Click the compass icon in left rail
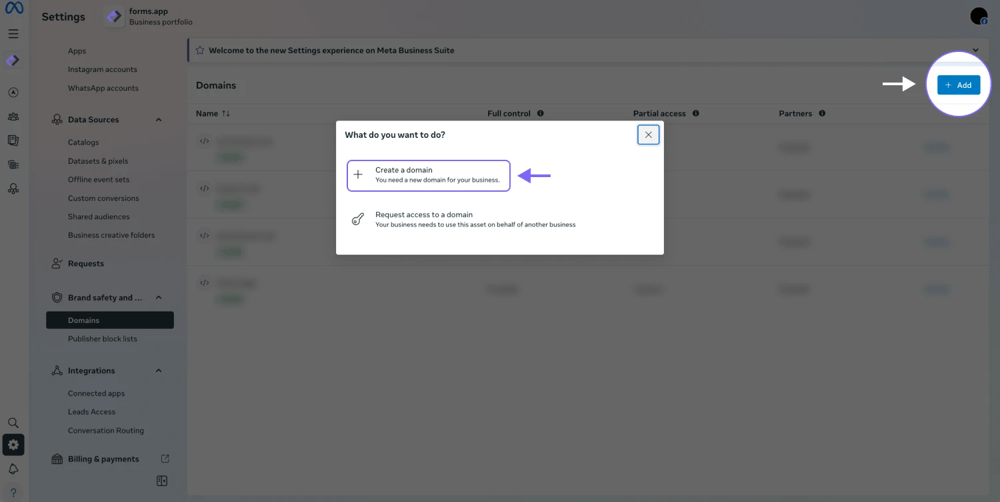This screenshot has height=502, width=1000. (x=13, y=92)
